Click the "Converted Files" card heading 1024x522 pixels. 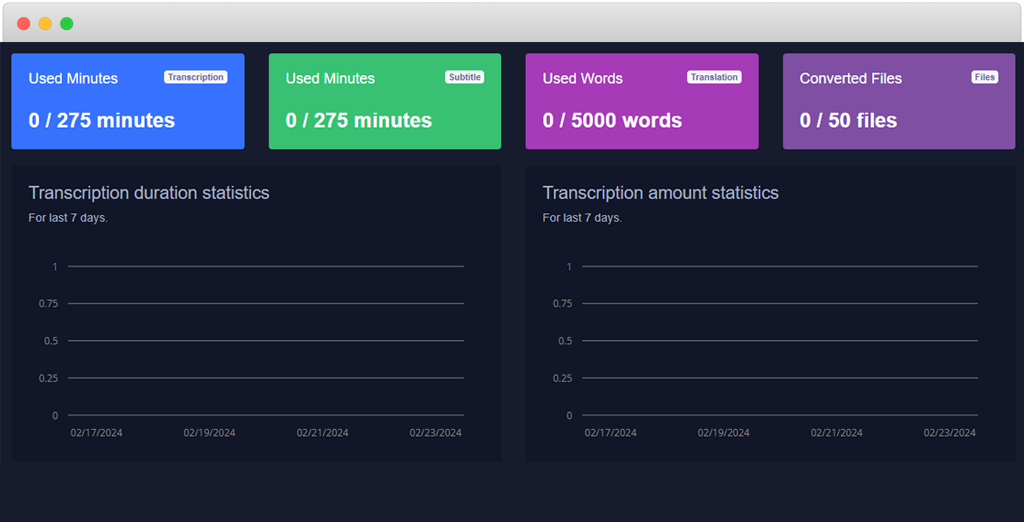tap(850, 78)
